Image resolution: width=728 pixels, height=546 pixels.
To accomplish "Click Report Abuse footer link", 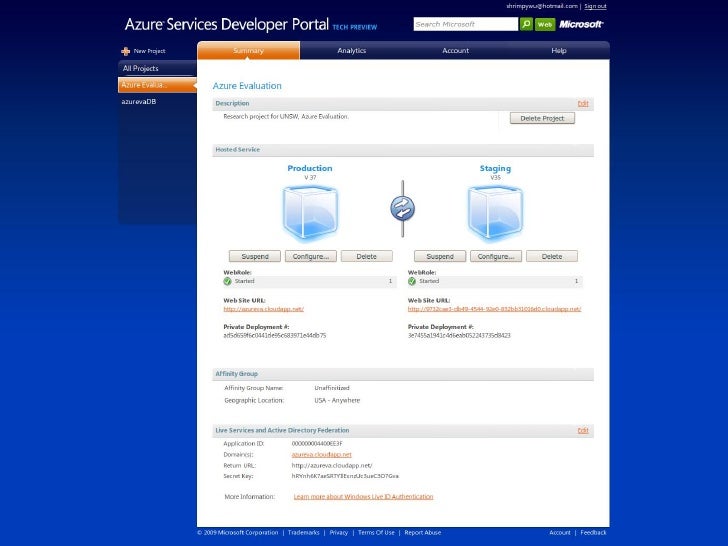I will click(422, 533).
